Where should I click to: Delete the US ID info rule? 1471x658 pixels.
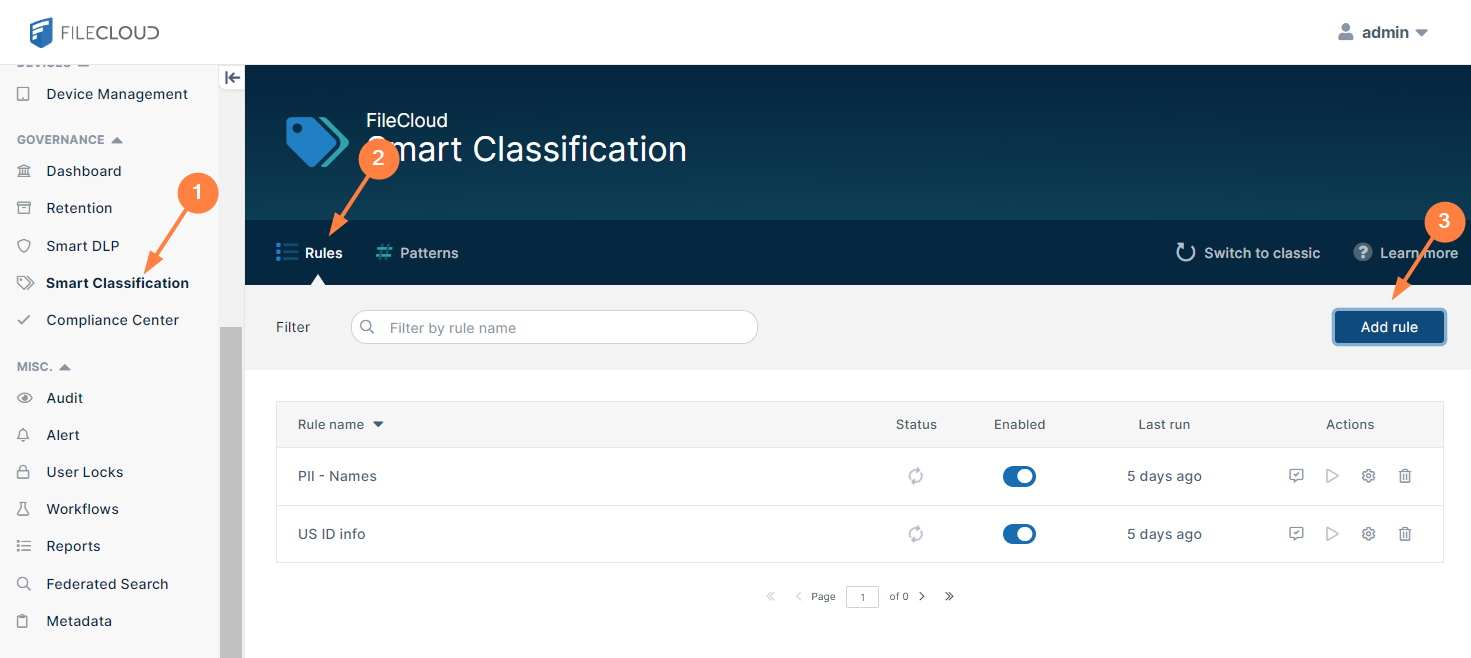click(1405, 534)
